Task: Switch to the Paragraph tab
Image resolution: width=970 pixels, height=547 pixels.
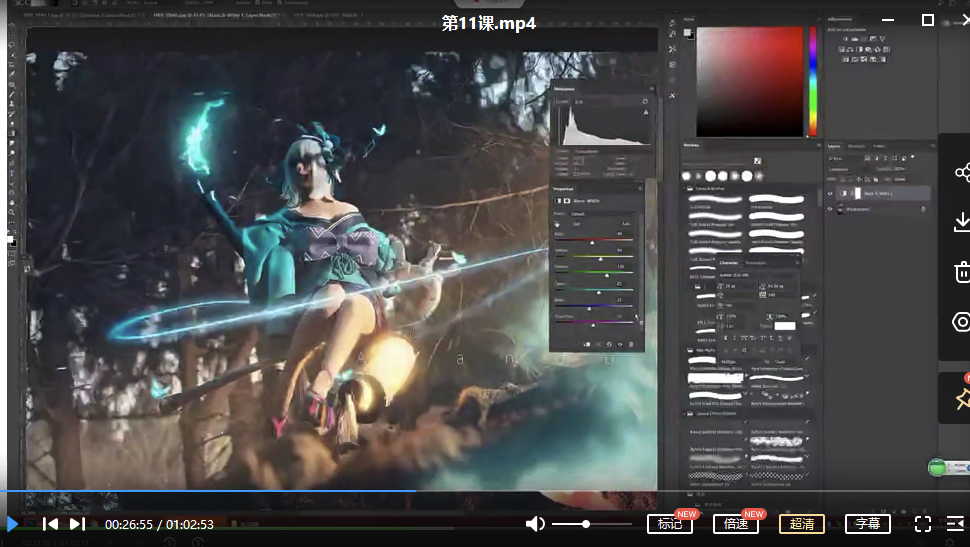Action: (x=755, y=263)
